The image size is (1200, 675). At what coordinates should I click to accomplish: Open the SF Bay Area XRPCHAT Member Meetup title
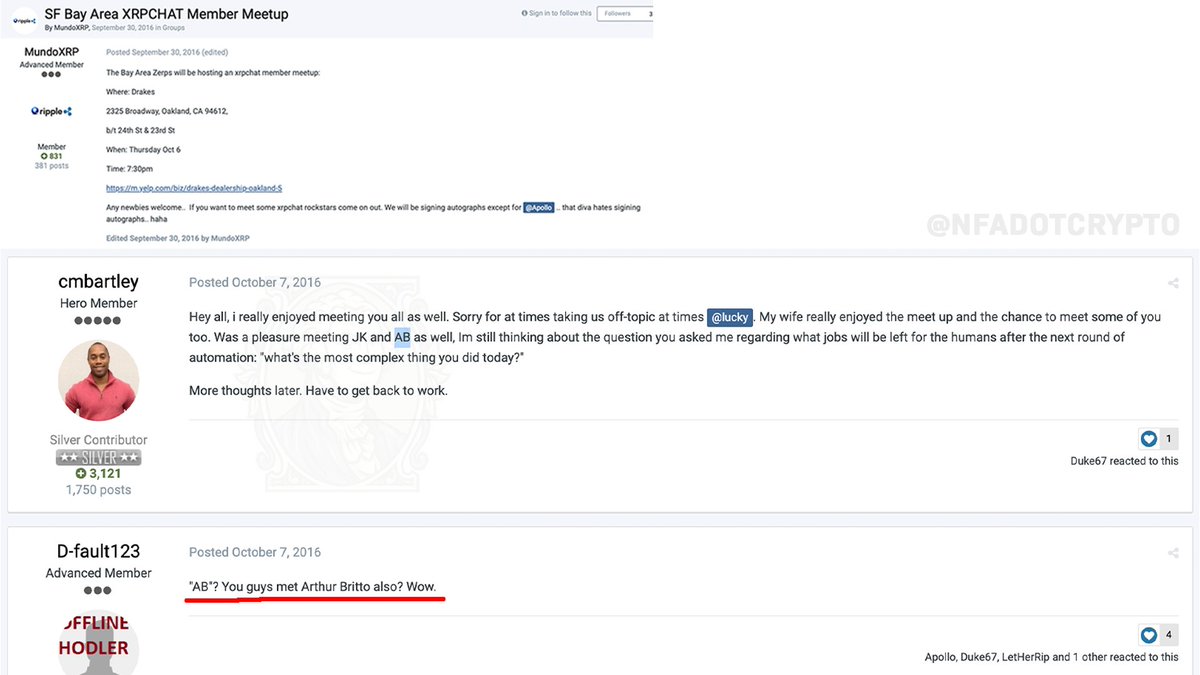pyautogui.click(x=167, y=14)
